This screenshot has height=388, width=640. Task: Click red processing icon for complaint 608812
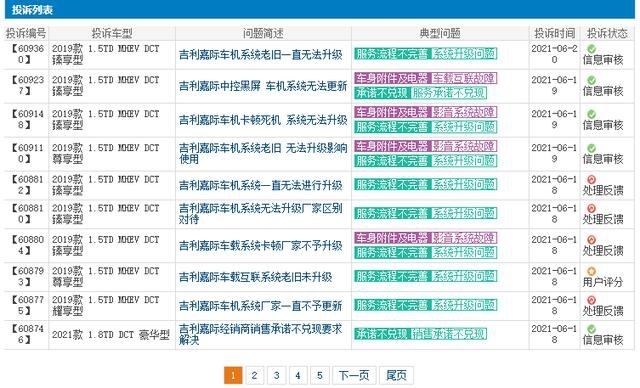coord(591,180)
